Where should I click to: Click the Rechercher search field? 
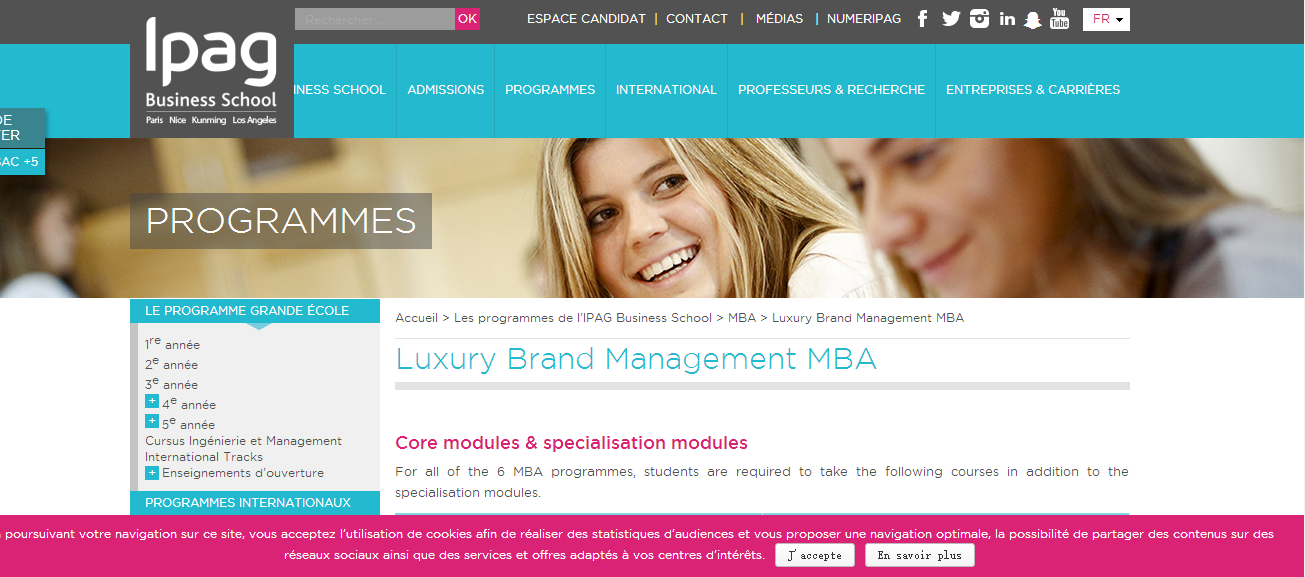click(375, 19)
